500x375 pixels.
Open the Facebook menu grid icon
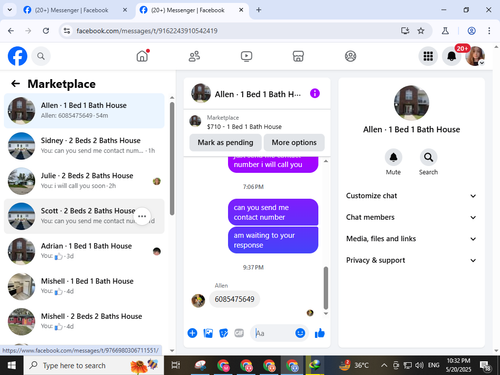tap(428, 56)
